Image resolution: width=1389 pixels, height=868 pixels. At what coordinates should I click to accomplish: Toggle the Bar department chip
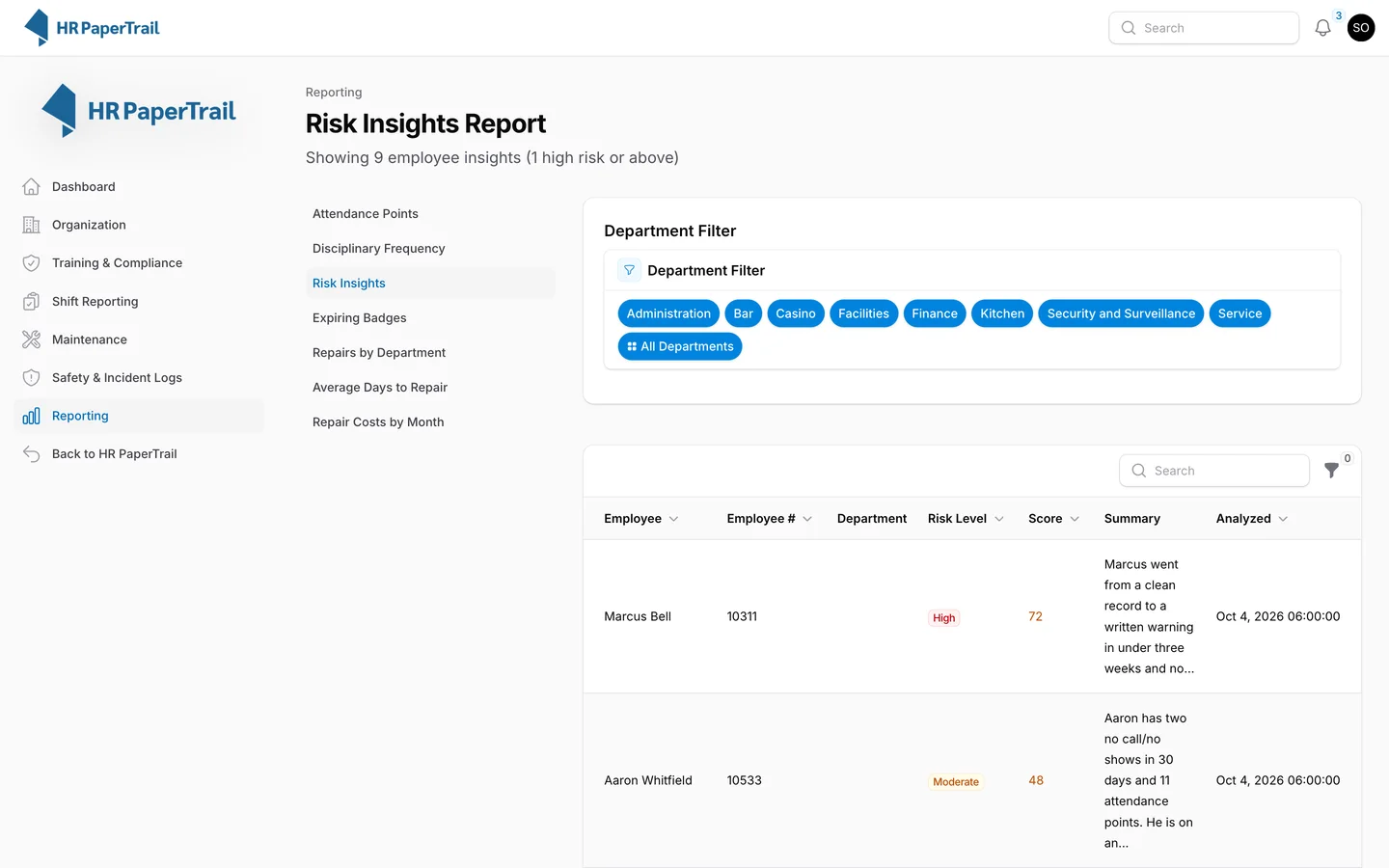pyautogui.click(x=743, y=313)
